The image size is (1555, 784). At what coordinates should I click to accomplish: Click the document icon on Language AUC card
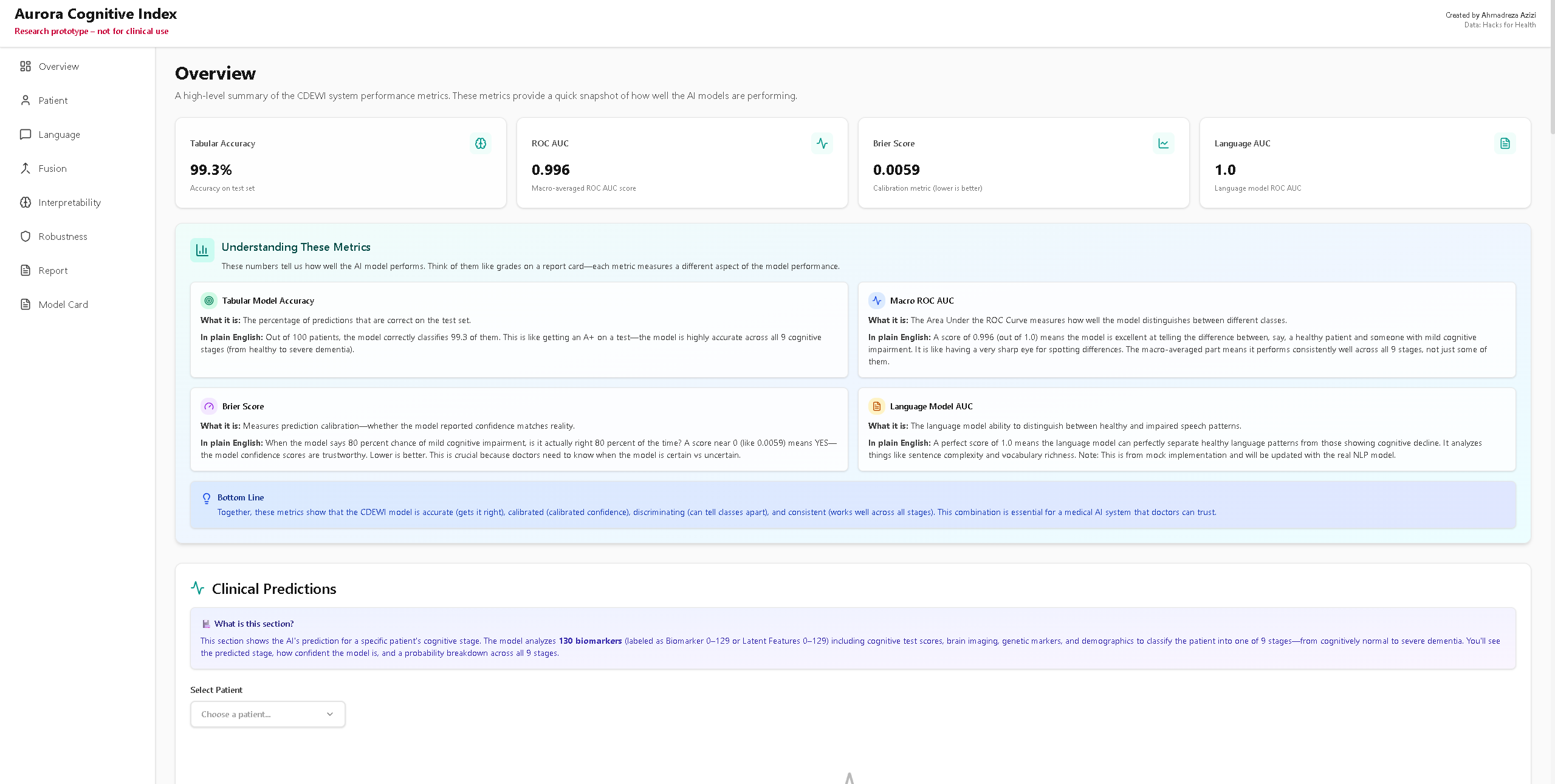point(1505,143)
